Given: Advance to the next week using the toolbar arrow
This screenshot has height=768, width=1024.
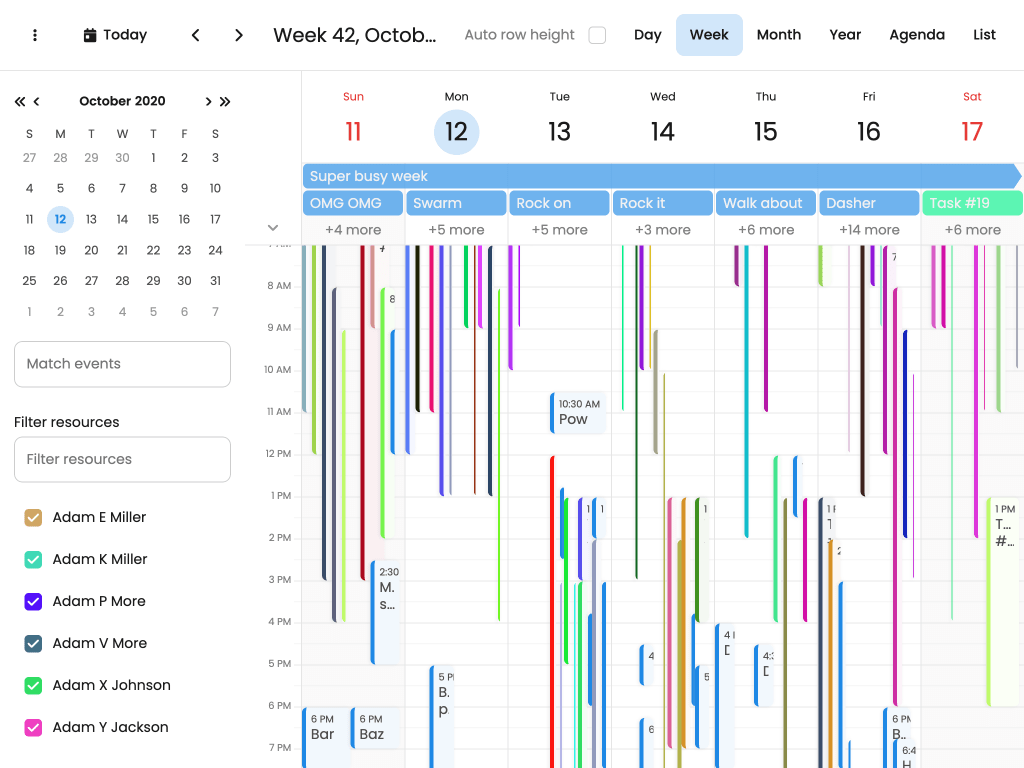Looking at the screenshot, I should 239,35.
